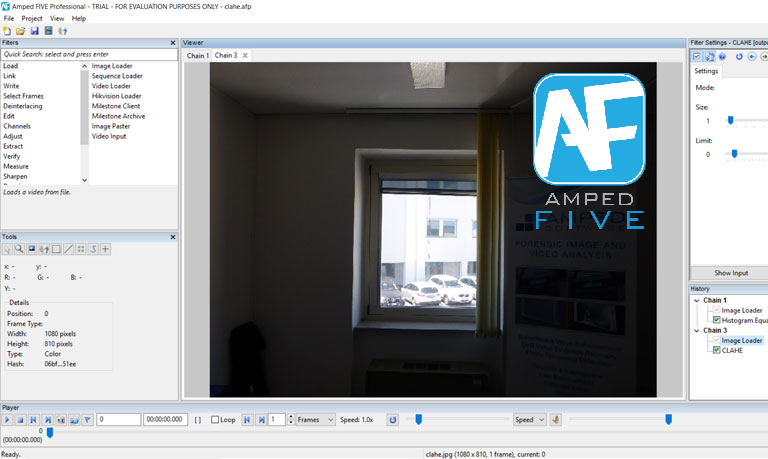Screen dimensions: 768x459
Task: Click the frame step spinner arrows
Action: [x=291, y=420]
